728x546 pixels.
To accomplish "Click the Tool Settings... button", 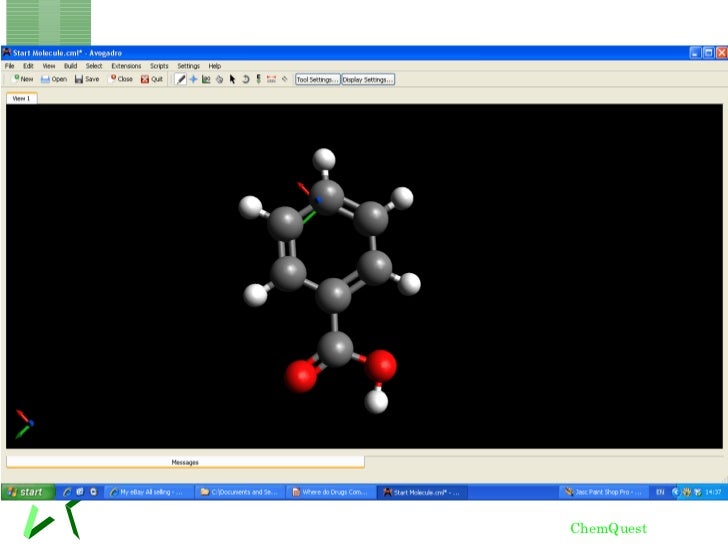I will coord(317,79).
